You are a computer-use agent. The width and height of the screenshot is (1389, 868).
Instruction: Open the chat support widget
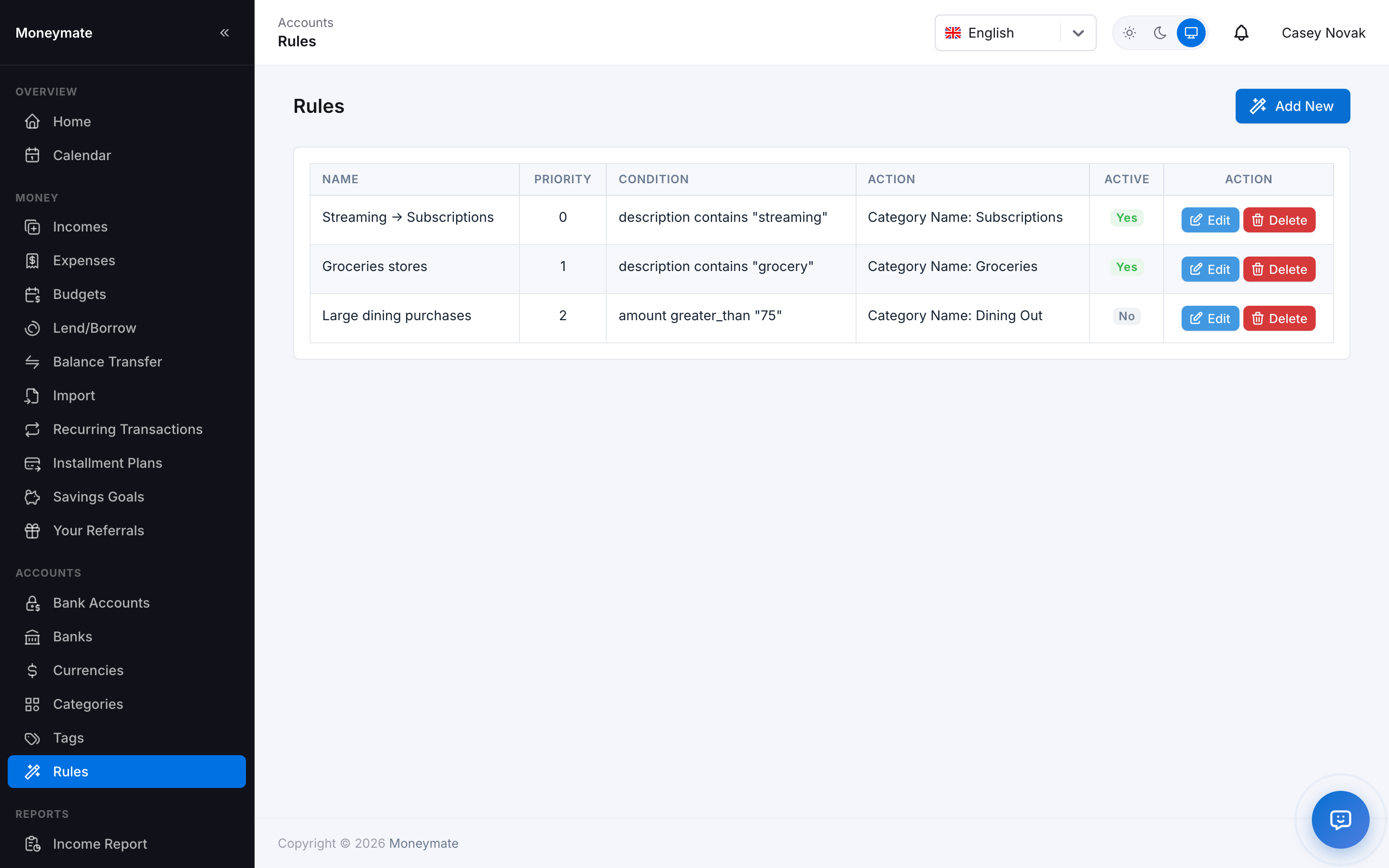pos(1340,819)
